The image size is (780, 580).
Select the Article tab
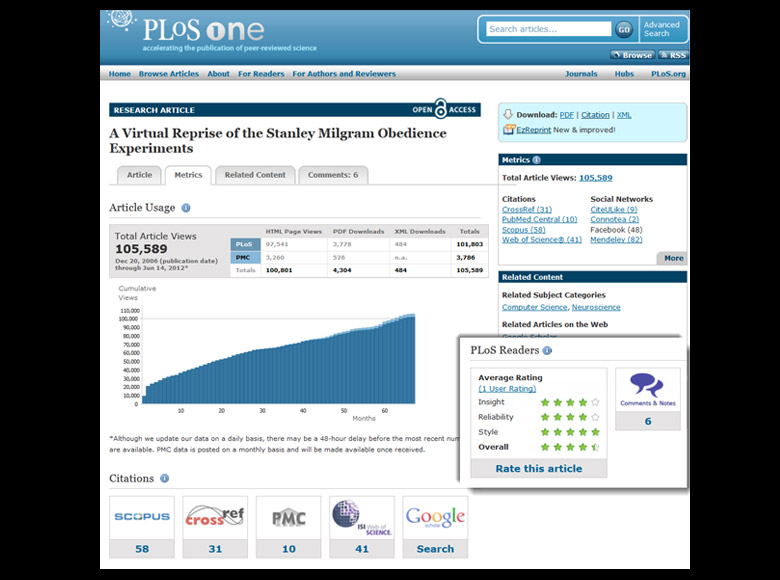[x=139, y=175]
